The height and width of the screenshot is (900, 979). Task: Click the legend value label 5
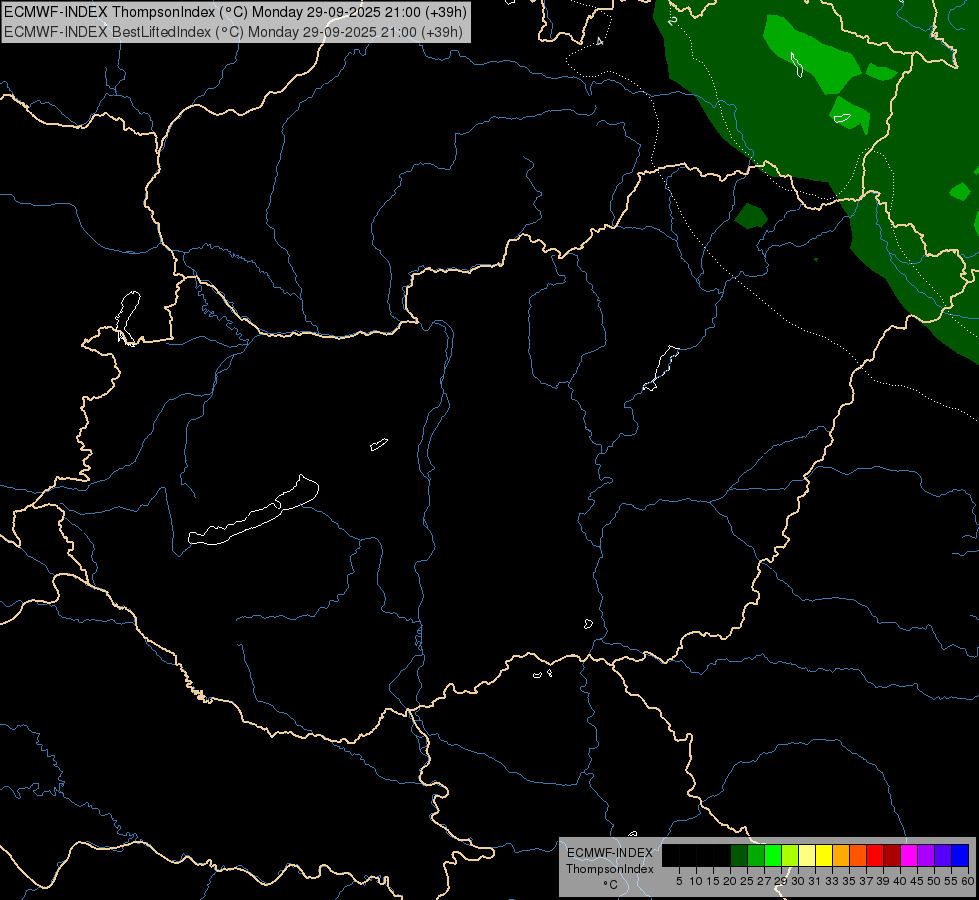click(x=679, y=881)
